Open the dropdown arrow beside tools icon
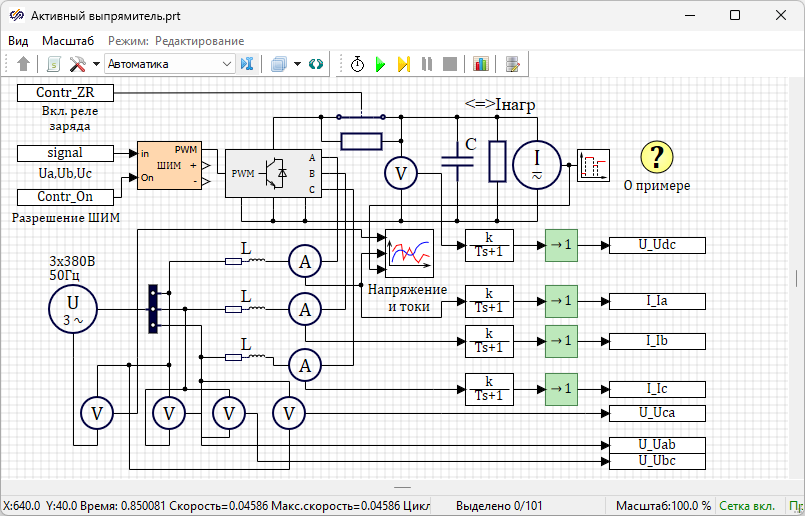 tap(96, 64)
